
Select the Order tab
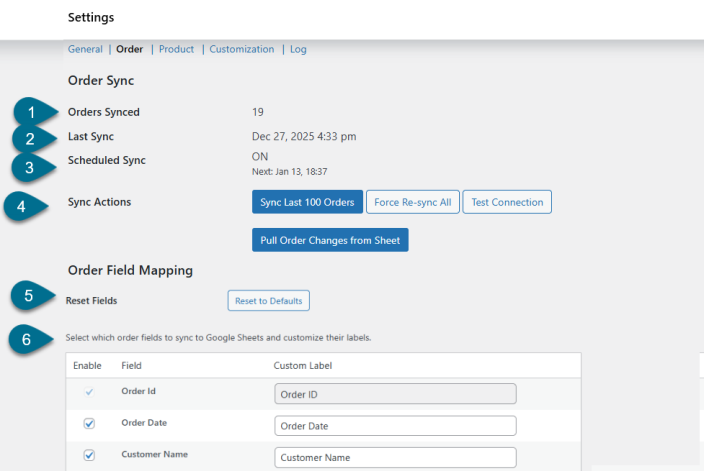(x=130, y=49)
